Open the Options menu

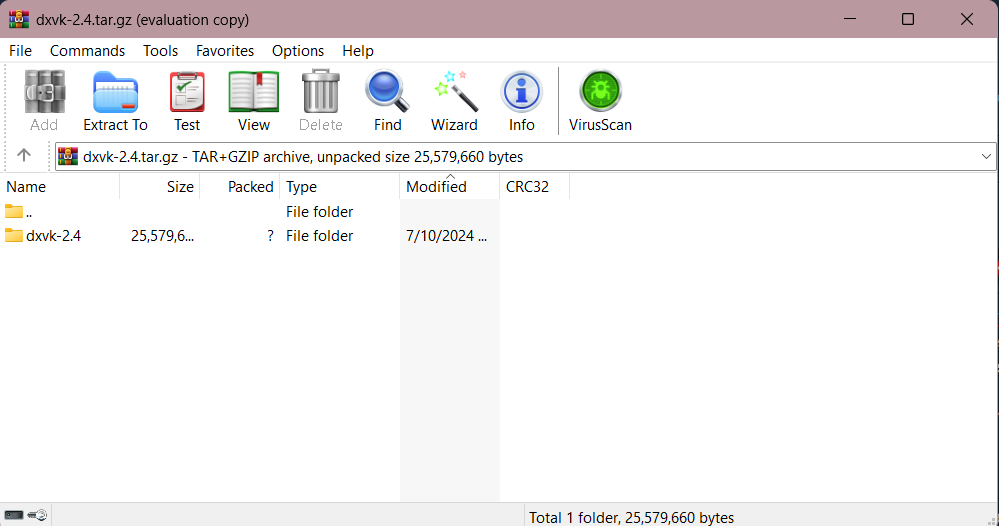coord(298,50)
